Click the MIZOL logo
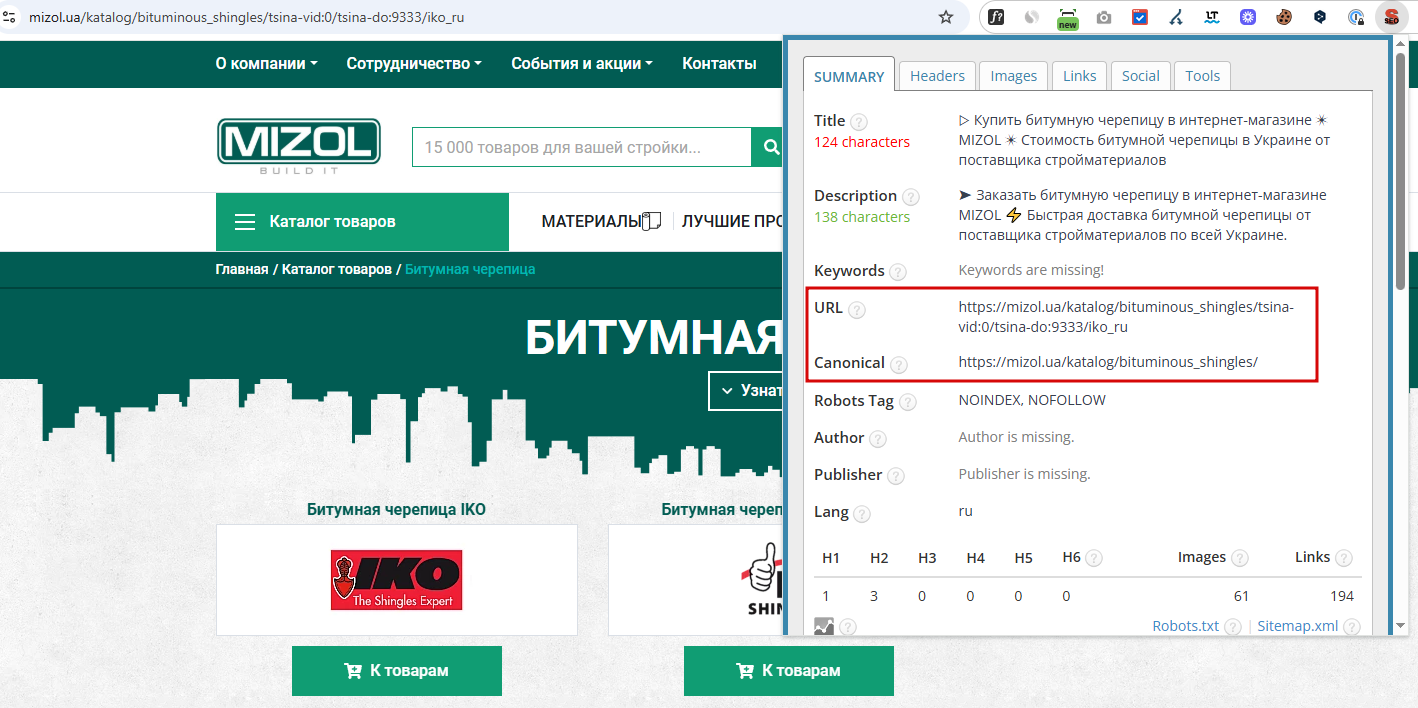 tap(298, 146)
